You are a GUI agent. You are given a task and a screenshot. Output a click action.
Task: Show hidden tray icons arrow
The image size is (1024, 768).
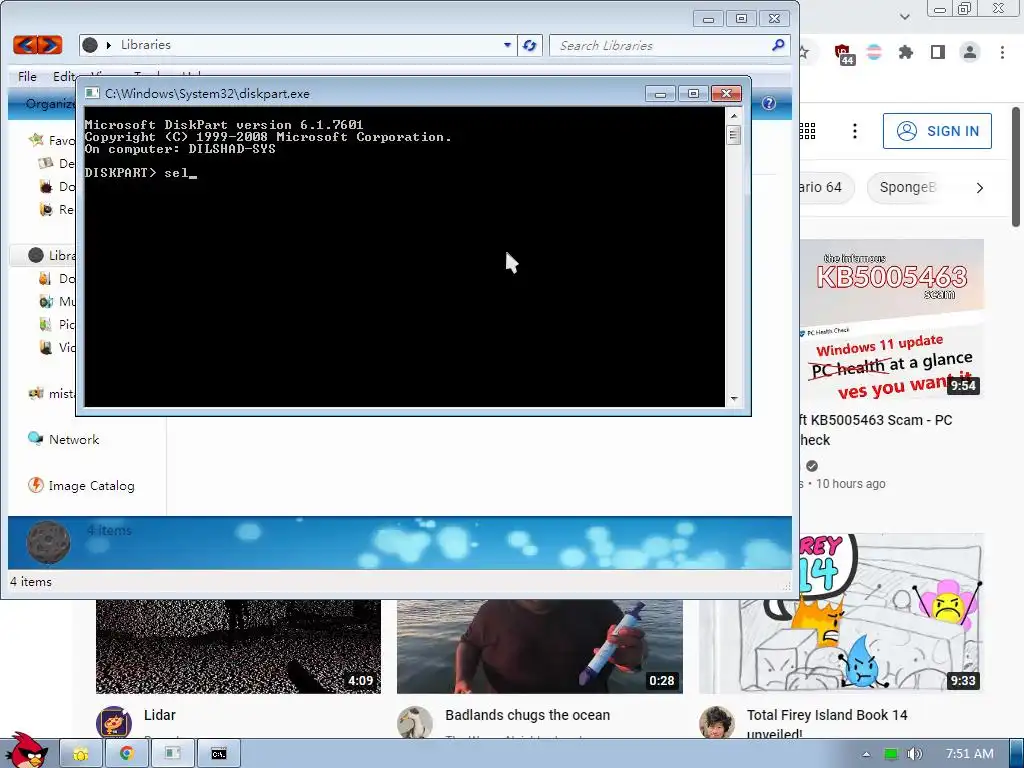866,754
